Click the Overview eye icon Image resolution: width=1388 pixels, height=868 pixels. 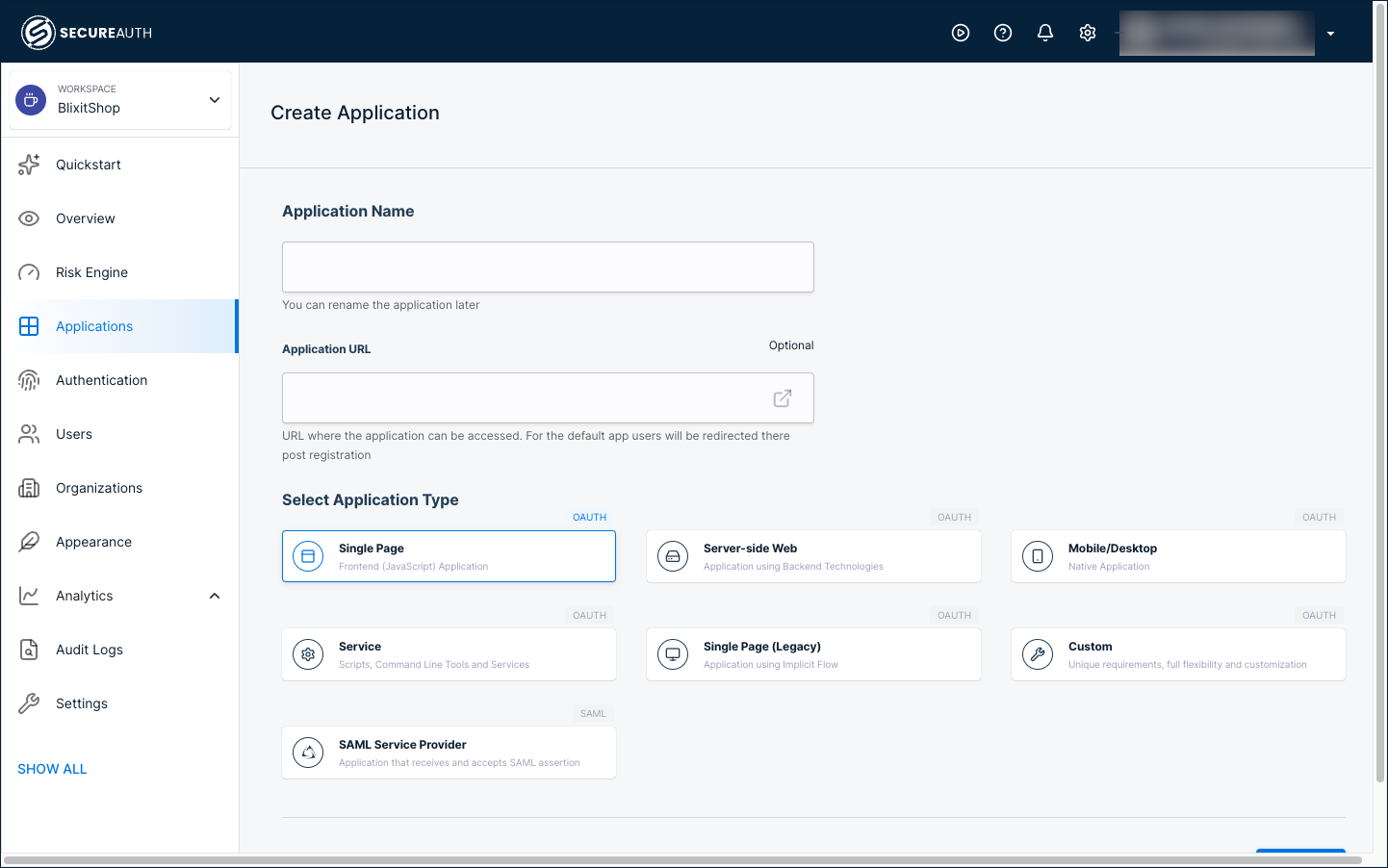29,218
